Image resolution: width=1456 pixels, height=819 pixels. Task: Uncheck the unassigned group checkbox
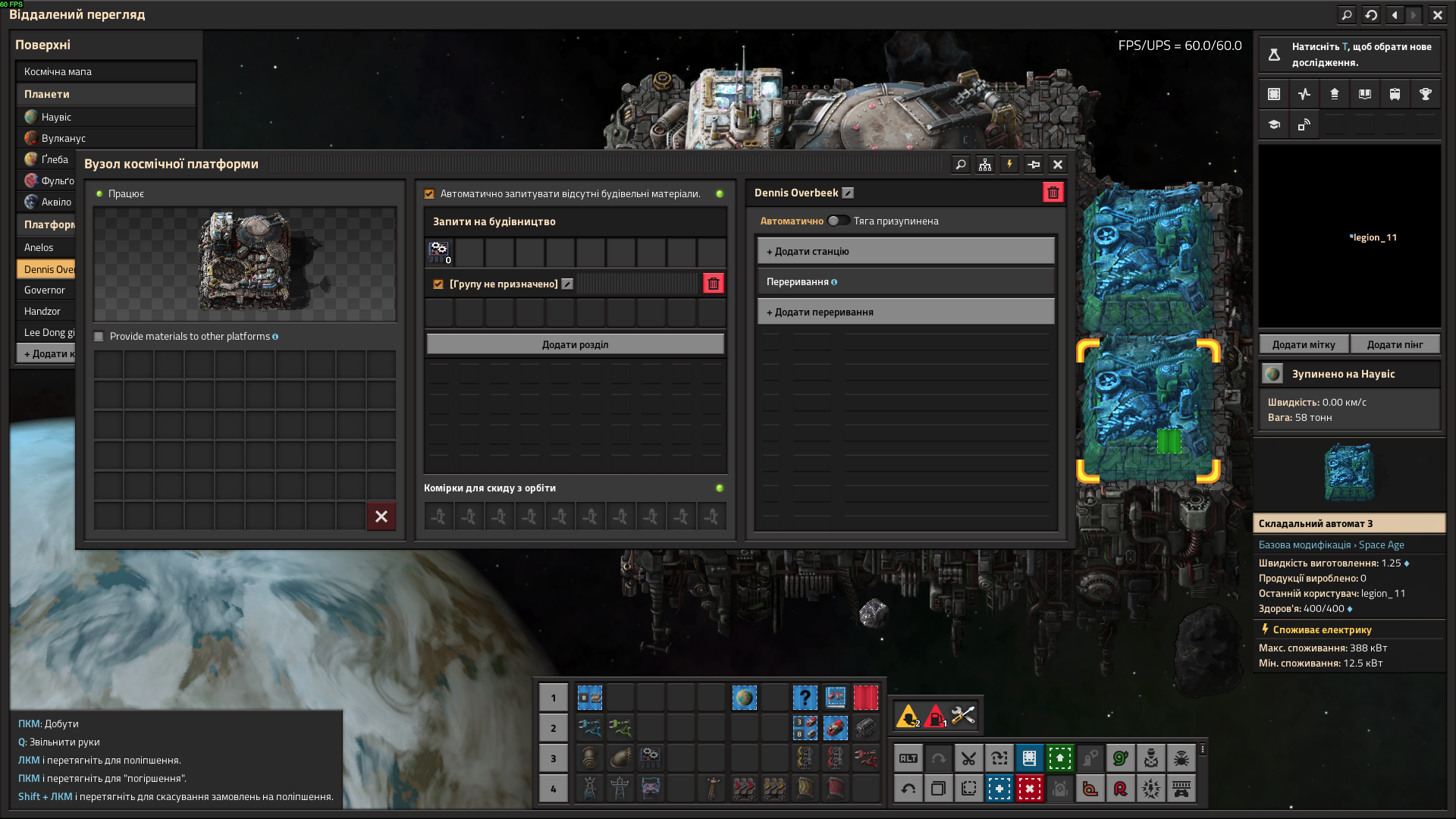tap(438, 284)
